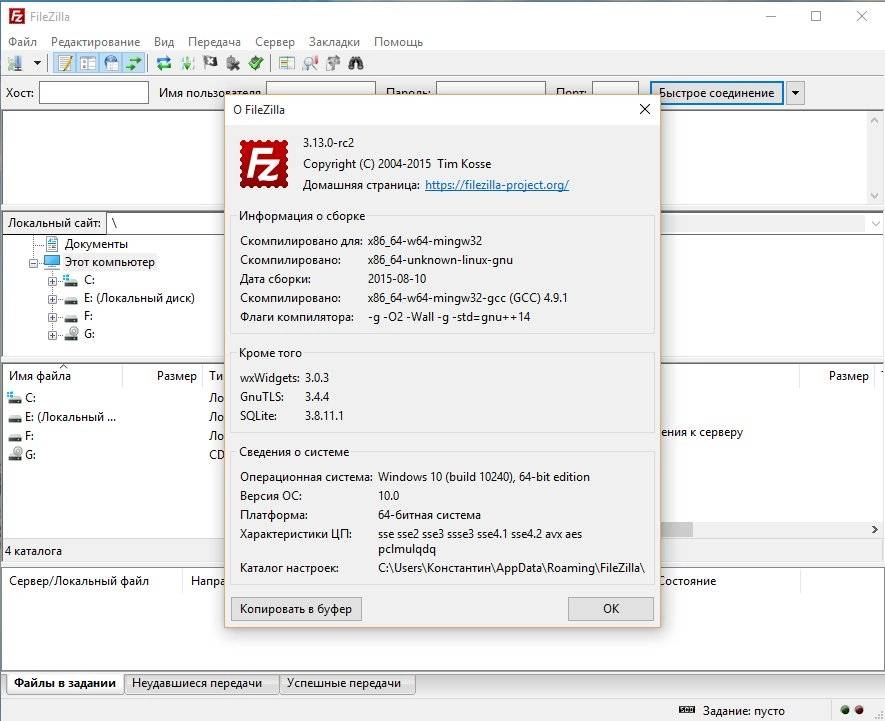Select Документы in the local tree
The width and height of the screenshot is (885, 721).
click(x=96, y=244)
